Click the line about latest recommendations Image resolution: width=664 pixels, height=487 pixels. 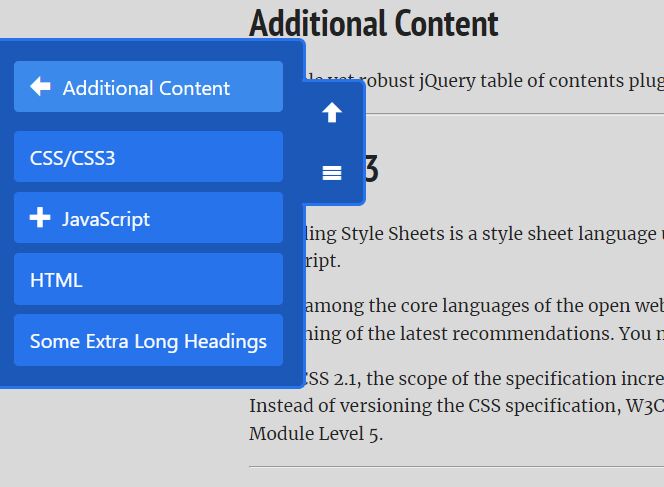click(484, 334)
